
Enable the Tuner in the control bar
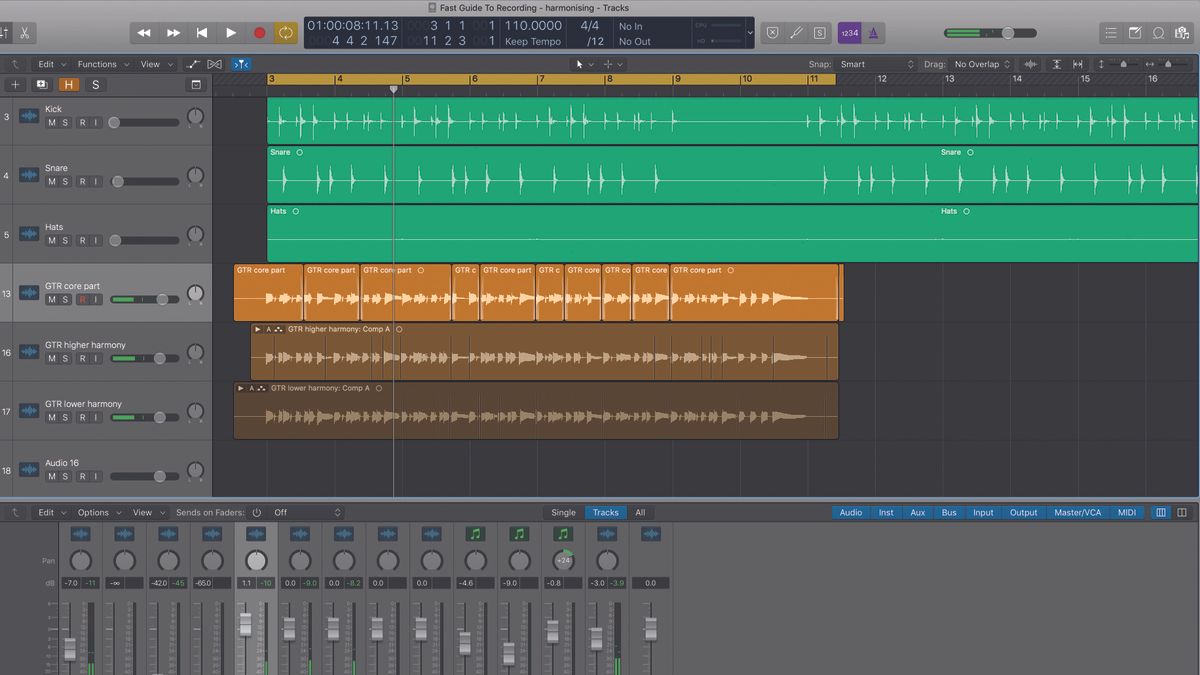click(x=795, y=32)
